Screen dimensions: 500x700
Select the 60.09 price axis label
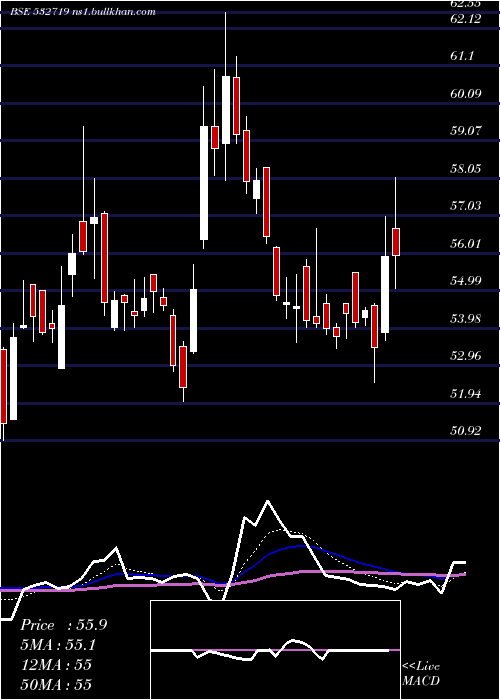coord(466,93)
